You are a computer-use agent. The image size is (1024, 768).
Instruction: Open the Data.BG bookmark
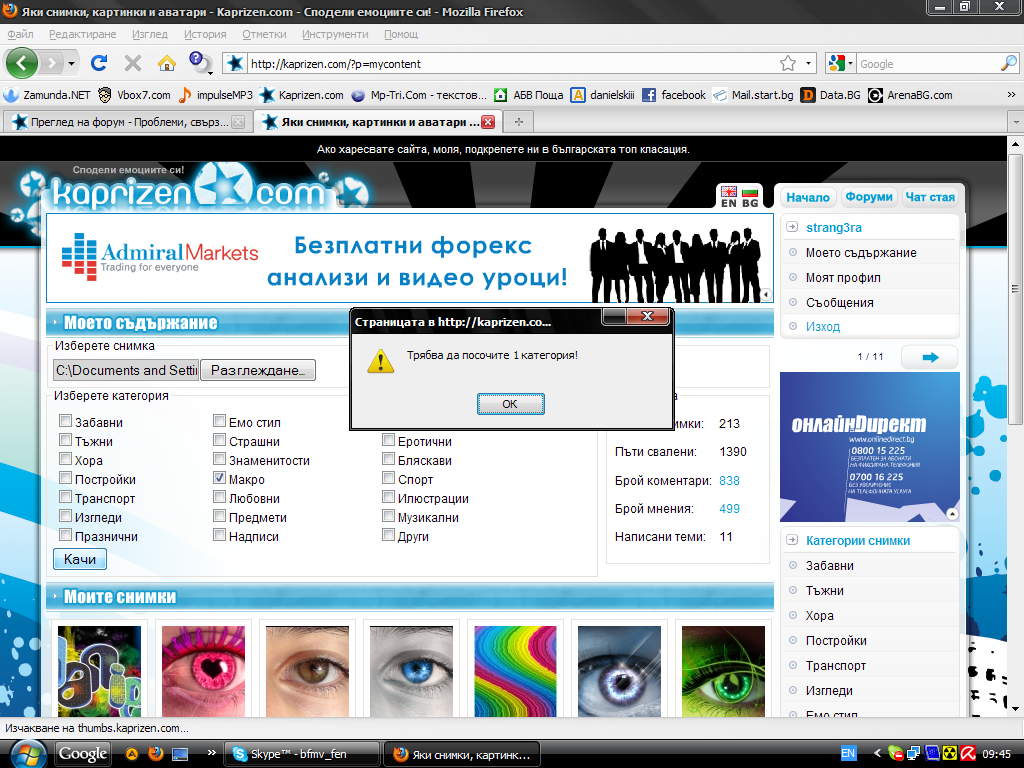[831, 95]
